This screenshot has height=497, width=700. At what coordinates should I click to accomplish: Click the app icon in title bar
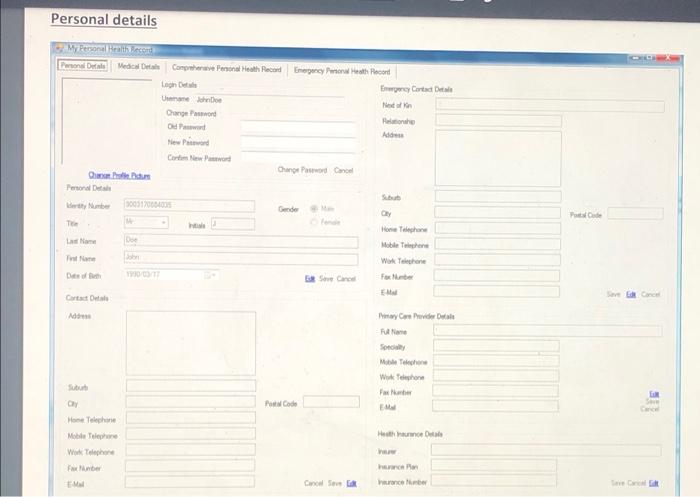59,47
